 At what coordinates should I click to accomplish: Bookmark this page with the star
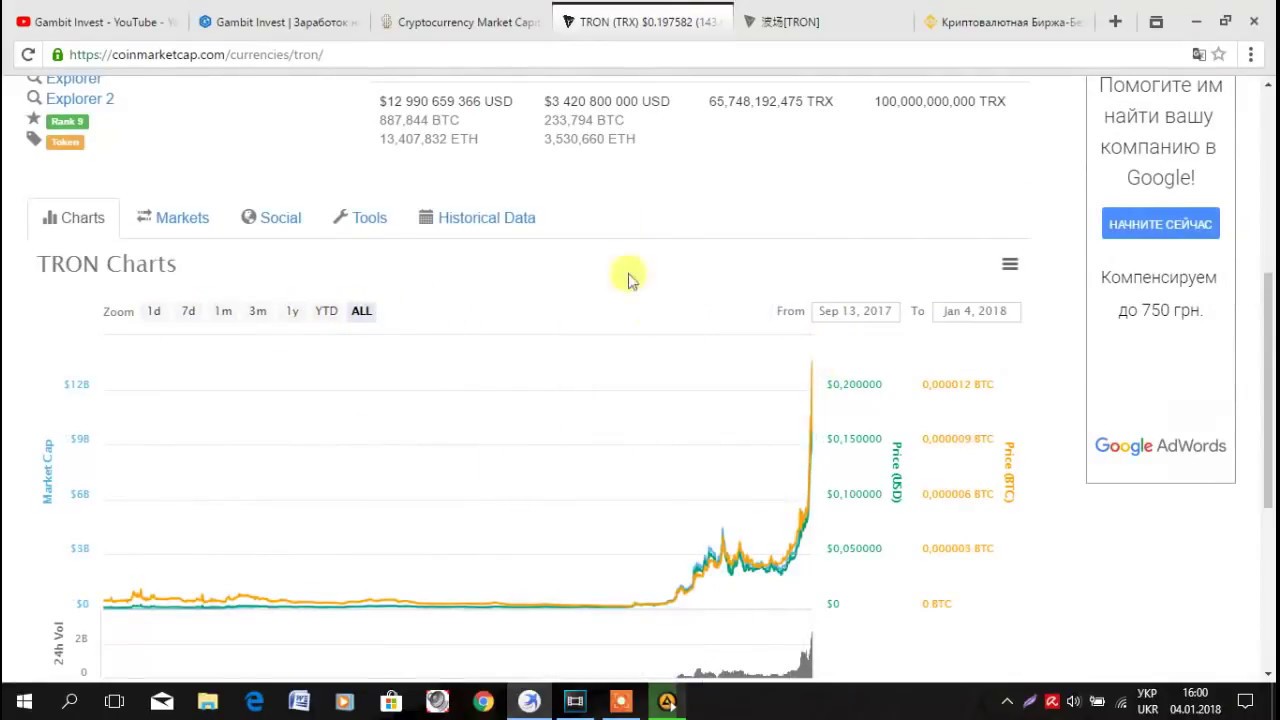(1219, 54)
